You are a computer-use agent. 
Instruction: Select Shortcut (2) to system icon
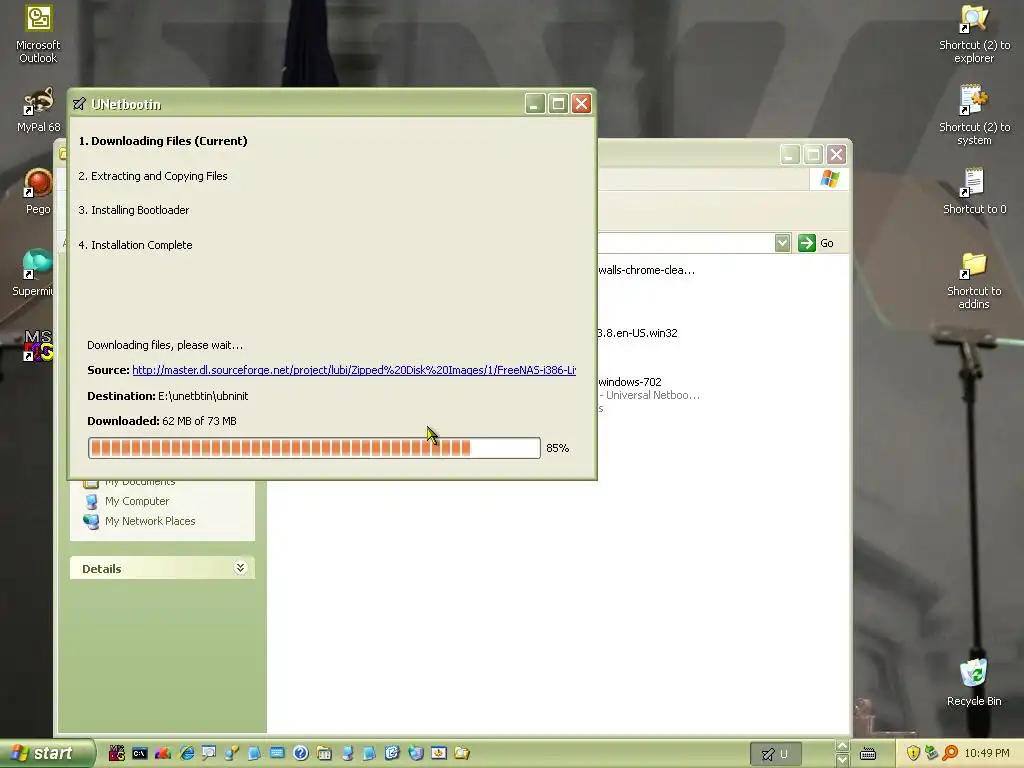coord(974,116)
